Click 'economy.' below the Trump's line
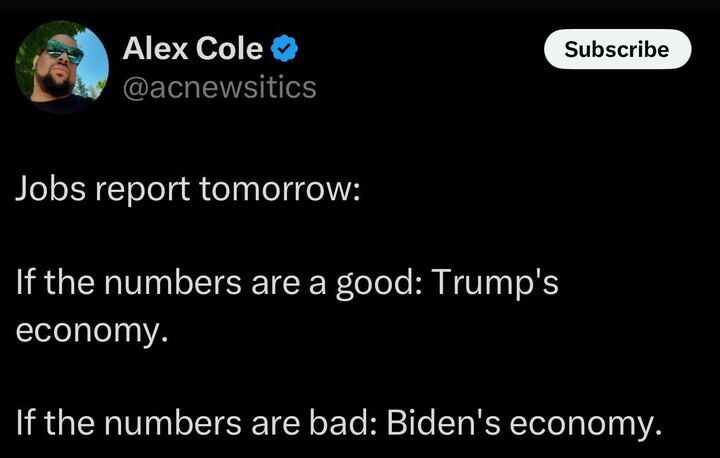Screen dimensions: 720x458 coord(92,331)
